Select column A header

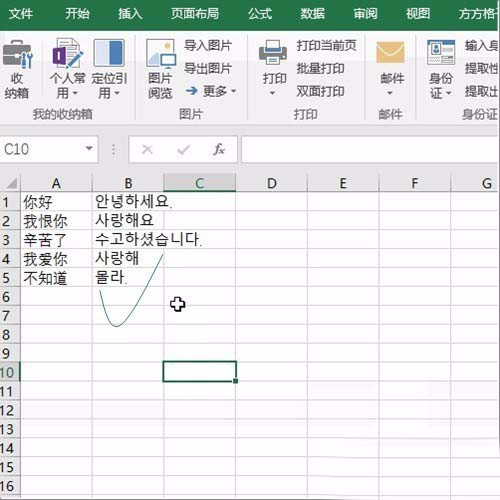[56, 183]
